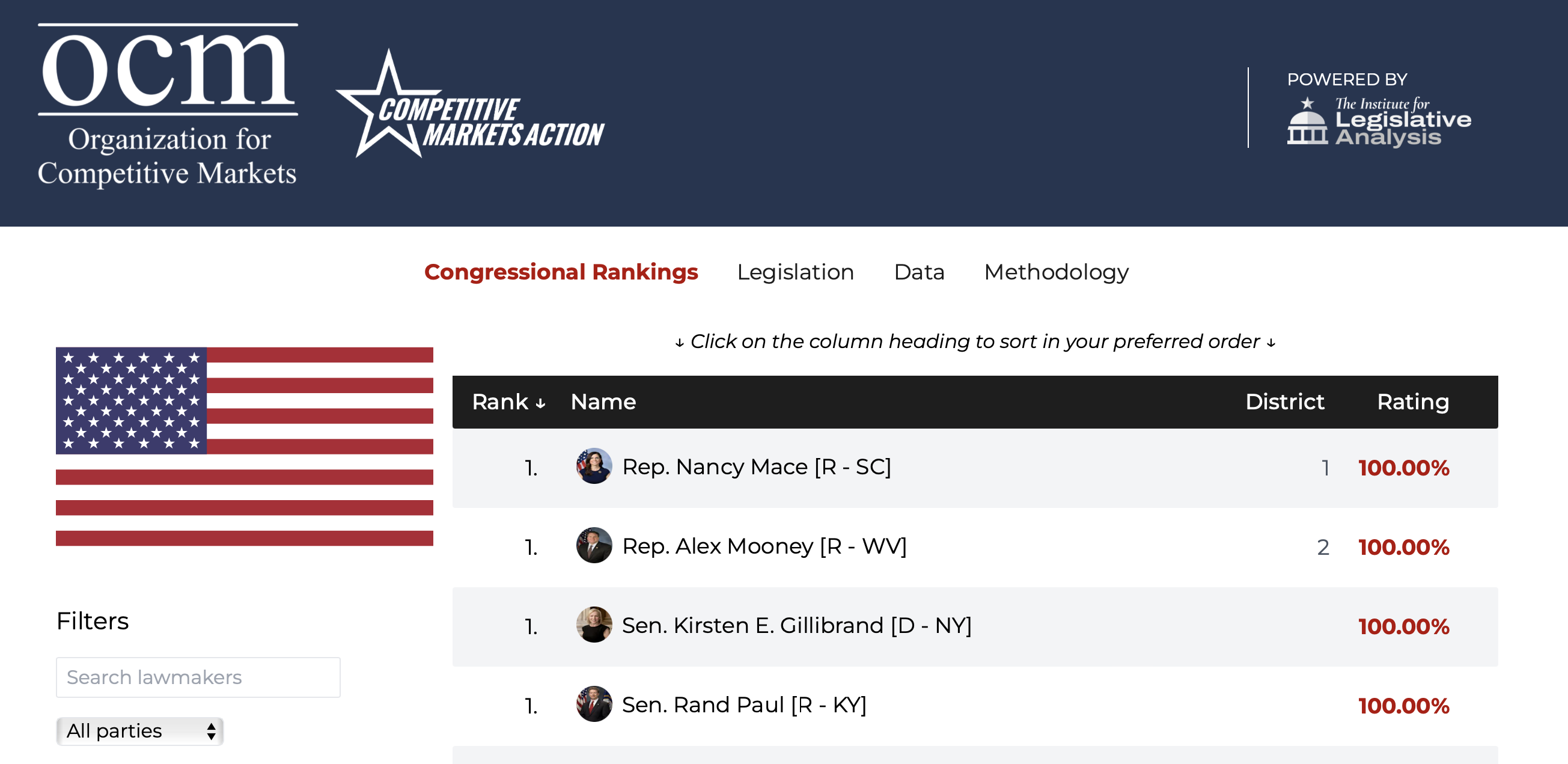Sort by the Name column heading
The width and height of the screenshot is (1568, 764).
click(603, 402)
